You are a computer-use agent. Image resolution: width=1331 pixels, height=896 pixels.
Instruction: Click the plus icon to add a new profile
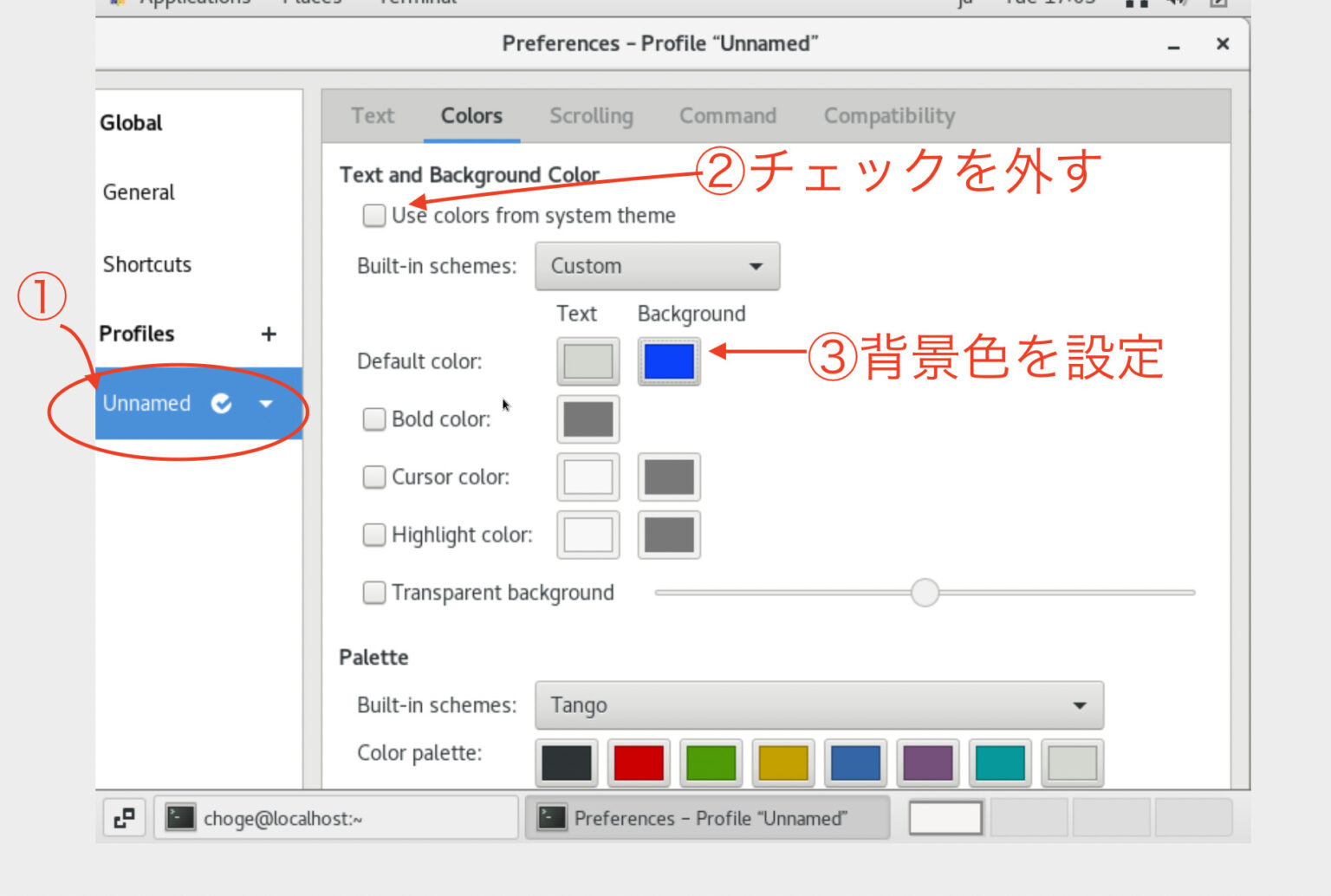269,334
